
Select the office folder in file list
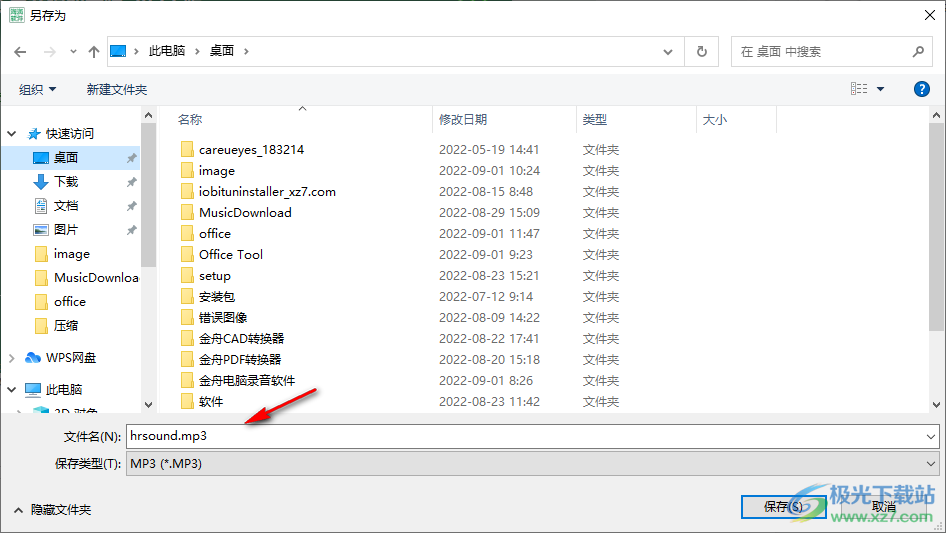[215, 234]
